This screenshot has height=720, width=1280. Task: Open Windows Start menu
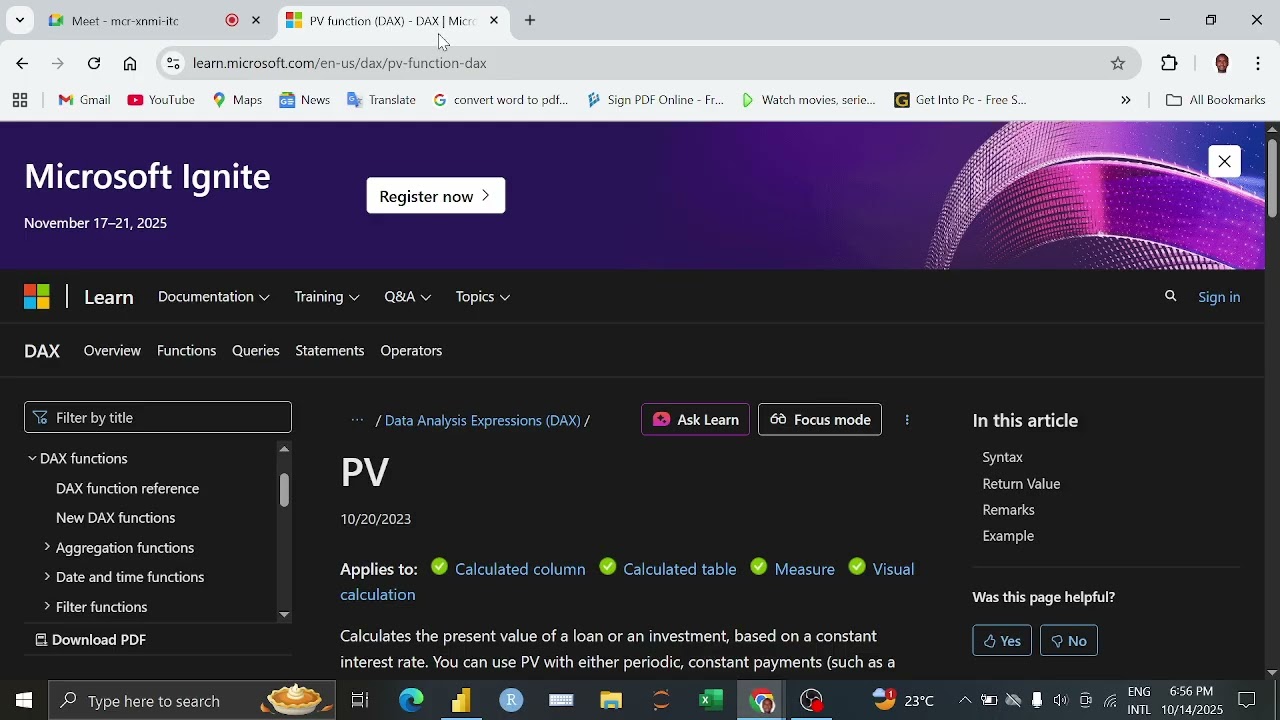(x=24, y=701)
